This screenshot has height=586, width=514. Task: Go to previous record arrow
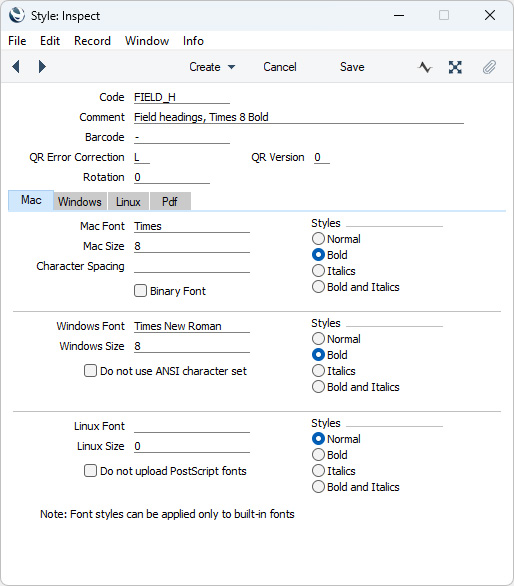point(16,67)
